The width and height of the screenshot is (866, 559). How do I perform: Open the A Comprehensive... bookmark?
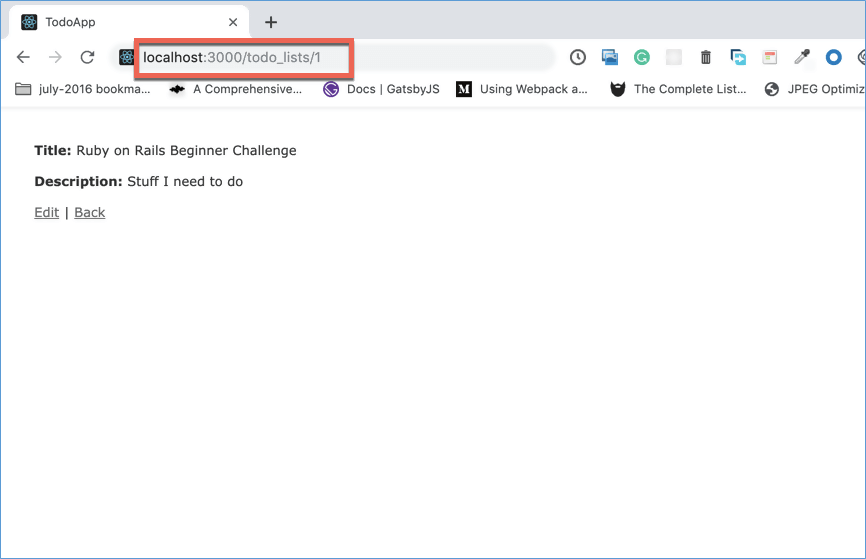[x=235, y=89]
